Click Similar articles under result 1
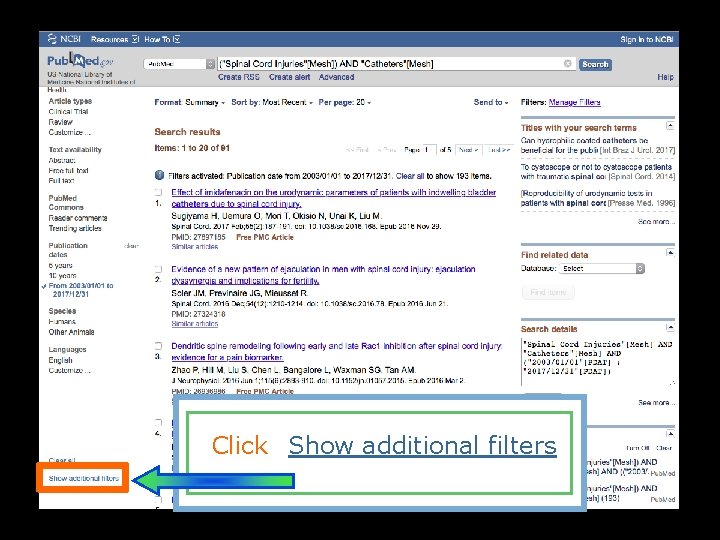 coord(195,247)
